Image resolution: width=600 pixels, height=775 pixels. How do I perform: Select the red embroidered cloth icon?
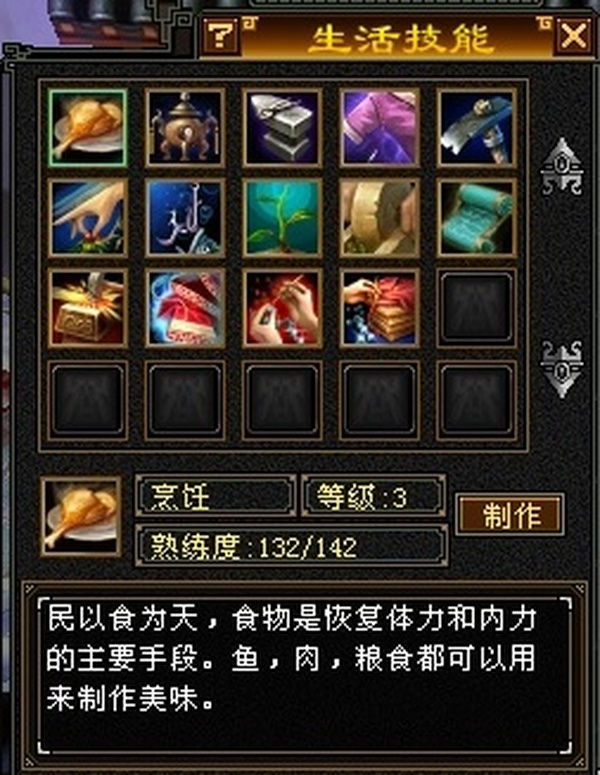tap(185, 308)
